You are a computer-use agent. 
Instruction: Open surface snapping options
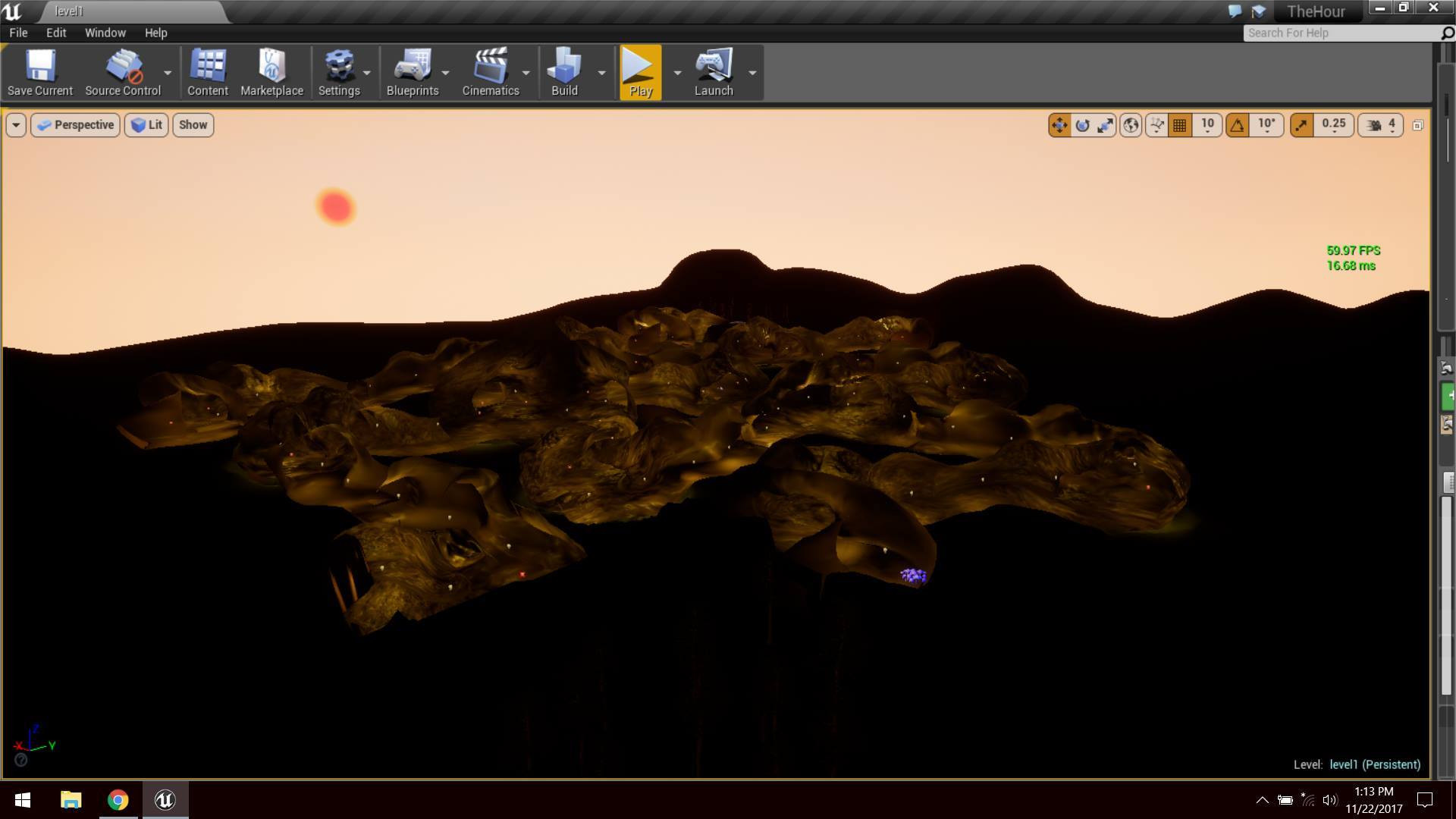click(x=1156, y=125)
